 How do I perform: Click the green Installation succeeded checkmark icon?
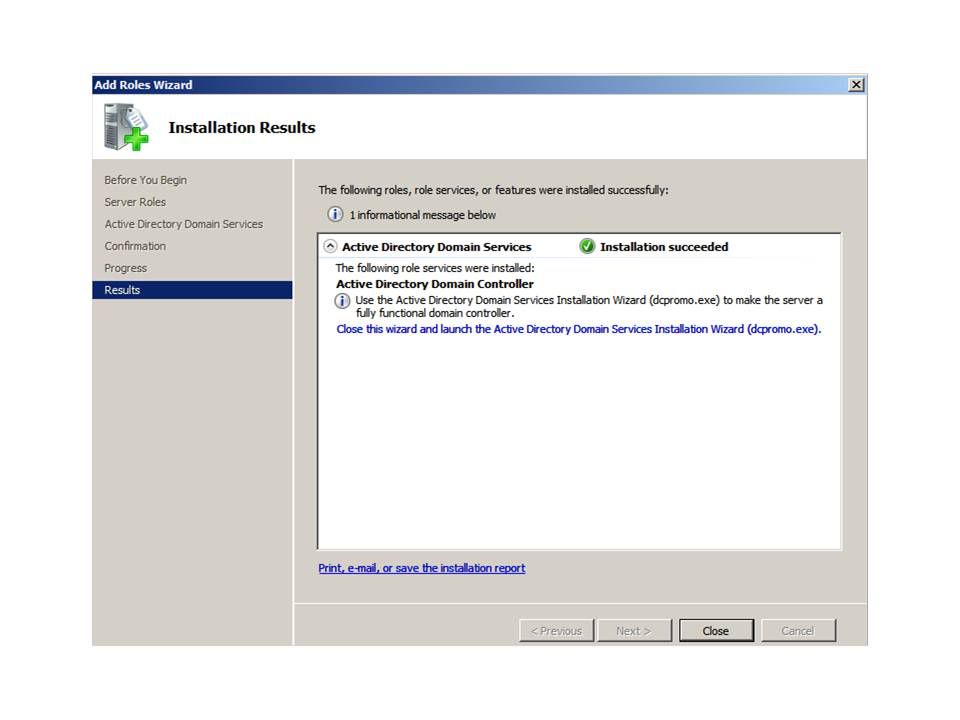587,247
